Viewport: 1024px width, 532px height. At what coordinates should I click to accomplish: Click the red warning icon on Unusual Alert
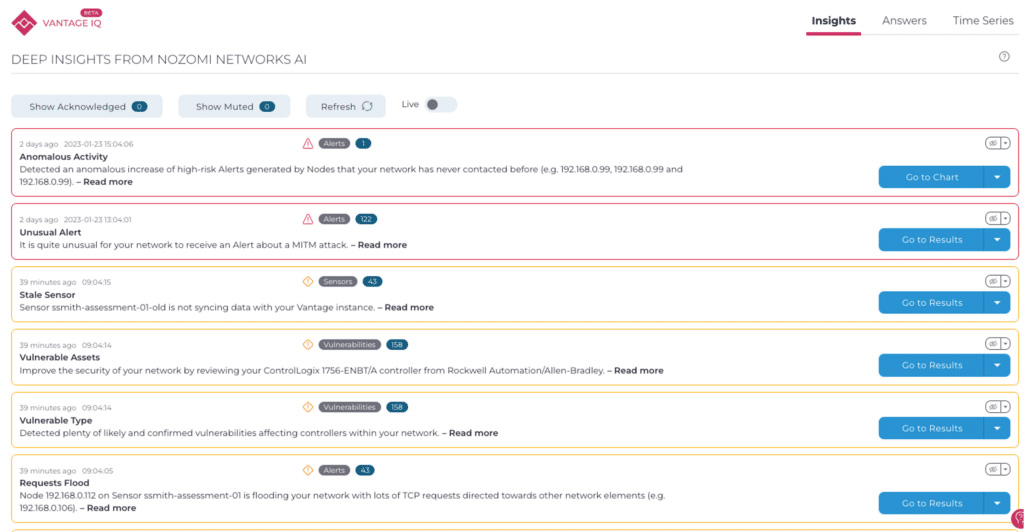[308, 219]
